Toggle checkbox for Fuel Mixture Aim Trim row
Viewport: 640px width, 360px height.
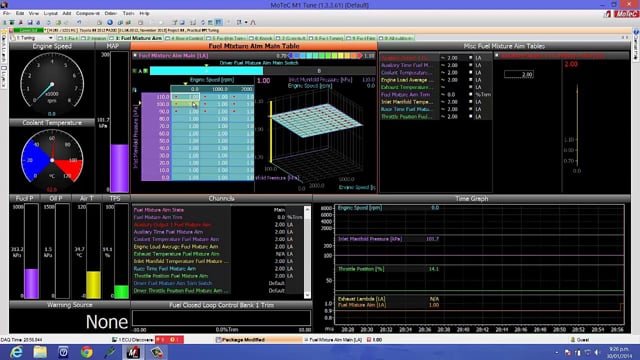470,94
